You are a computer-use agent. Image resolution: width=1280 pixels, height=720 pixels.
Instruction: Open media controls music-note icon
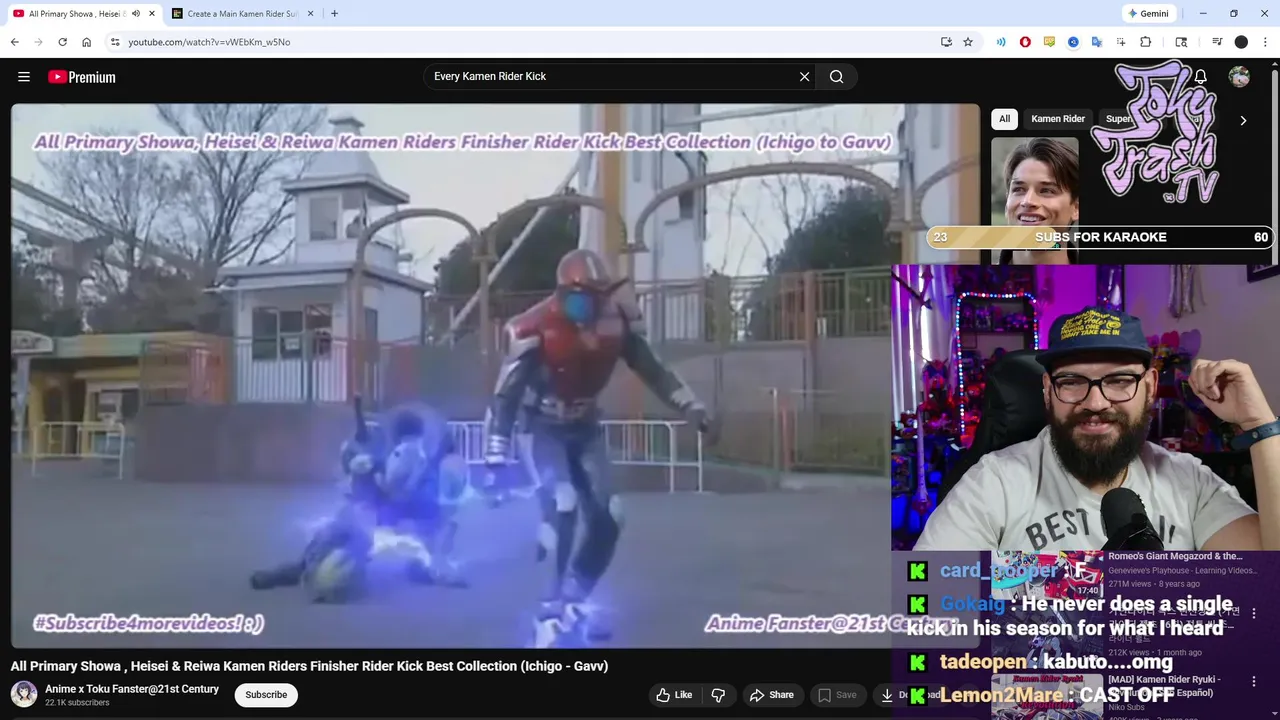coord(1217,42)
